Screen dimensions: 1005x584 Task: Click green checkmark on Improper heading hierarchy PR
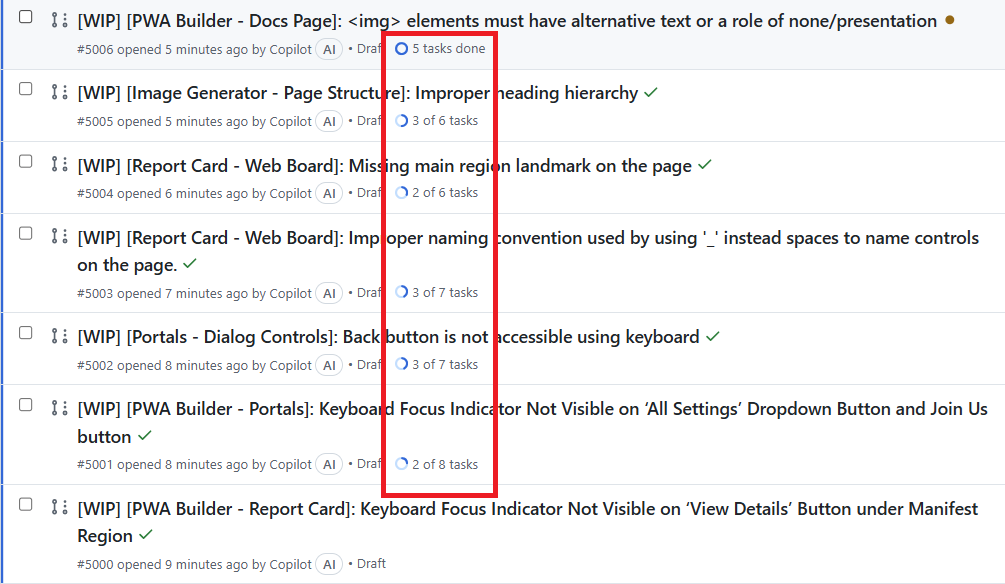(651, 93)
